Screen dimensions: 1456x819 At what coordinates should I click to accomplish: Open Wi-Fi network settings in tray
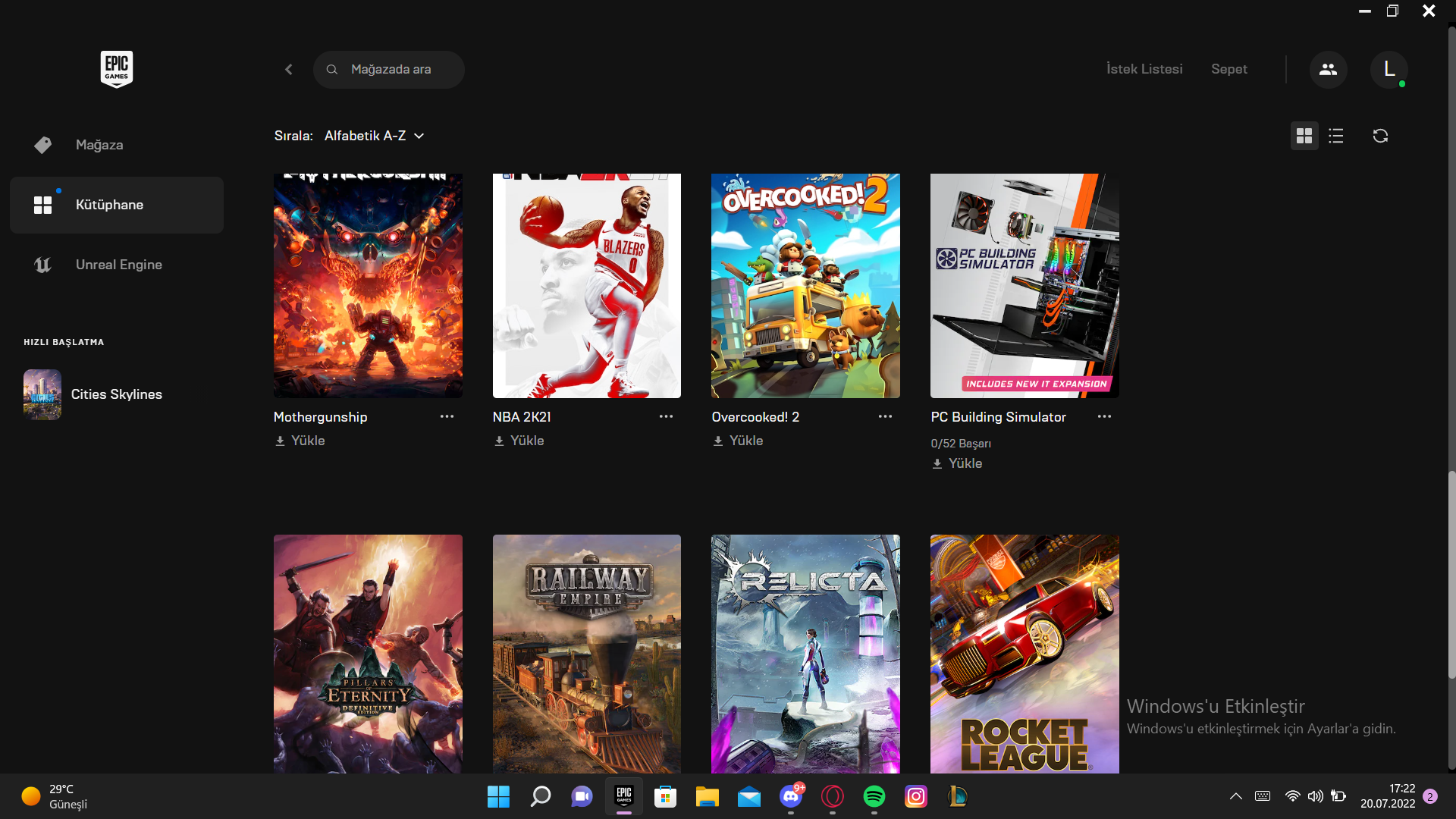tap(1293, 796)
